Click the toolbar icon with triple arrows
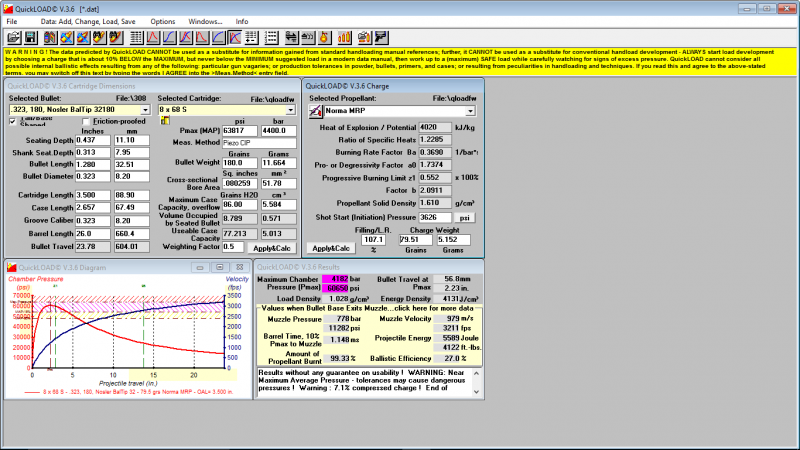 [x=308, y=37]
